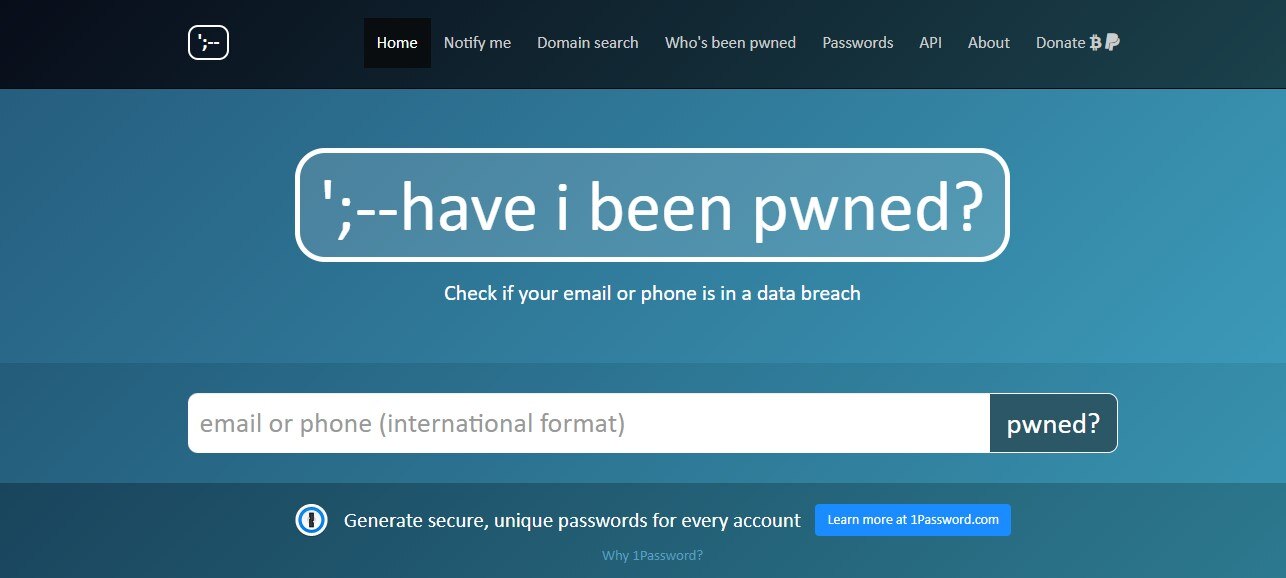Viewport: 1286px width, 578px height.
Task: Select Who's been pwned in the navigation
Action: point(730,43)
